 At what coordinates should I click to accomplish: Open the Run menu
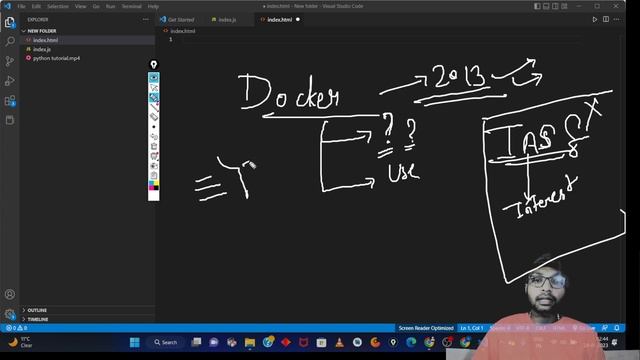coord(110,6)
